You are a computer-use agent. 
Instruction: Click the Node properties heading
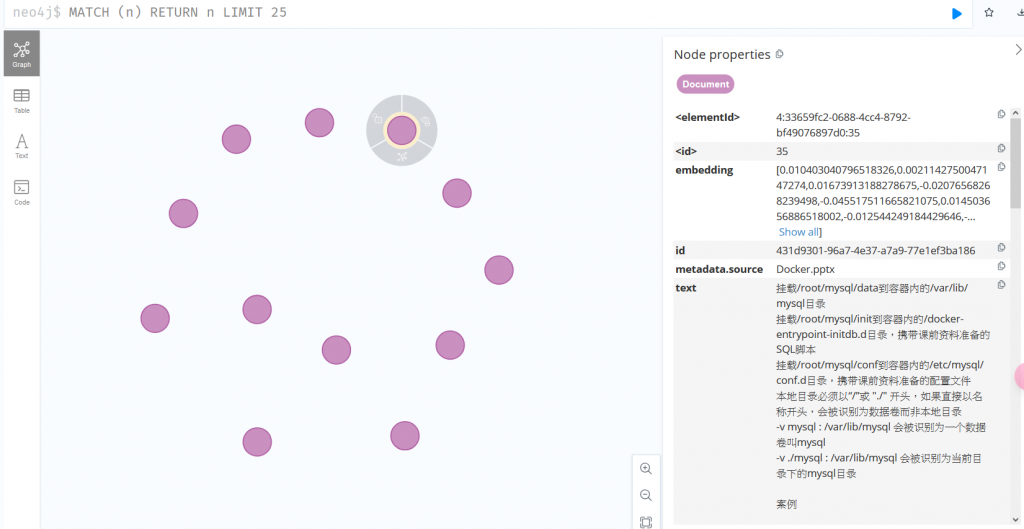coord(722,55)
